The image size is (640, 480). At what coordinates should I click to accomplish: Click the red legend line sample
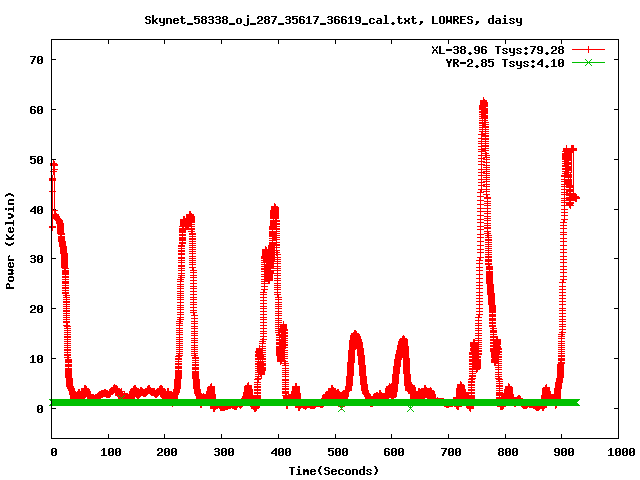point(588,50)
